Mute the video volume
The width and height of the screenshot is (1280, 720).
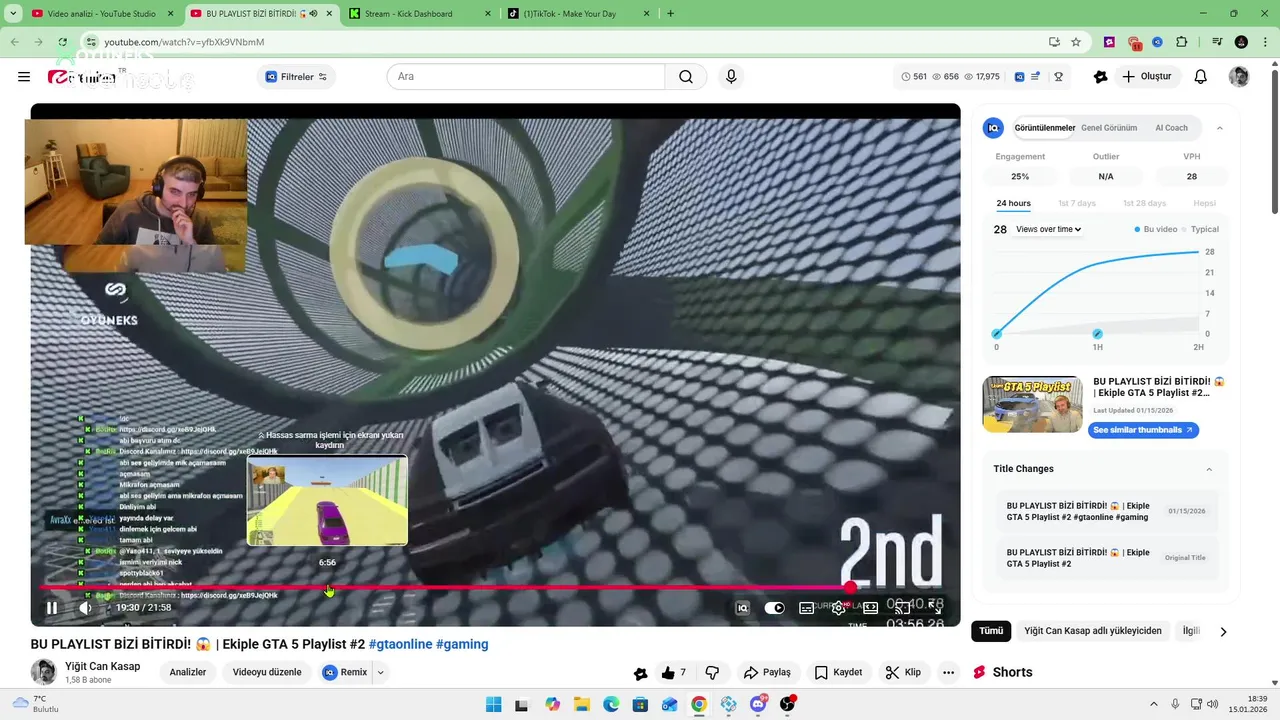tap(86, 608)
